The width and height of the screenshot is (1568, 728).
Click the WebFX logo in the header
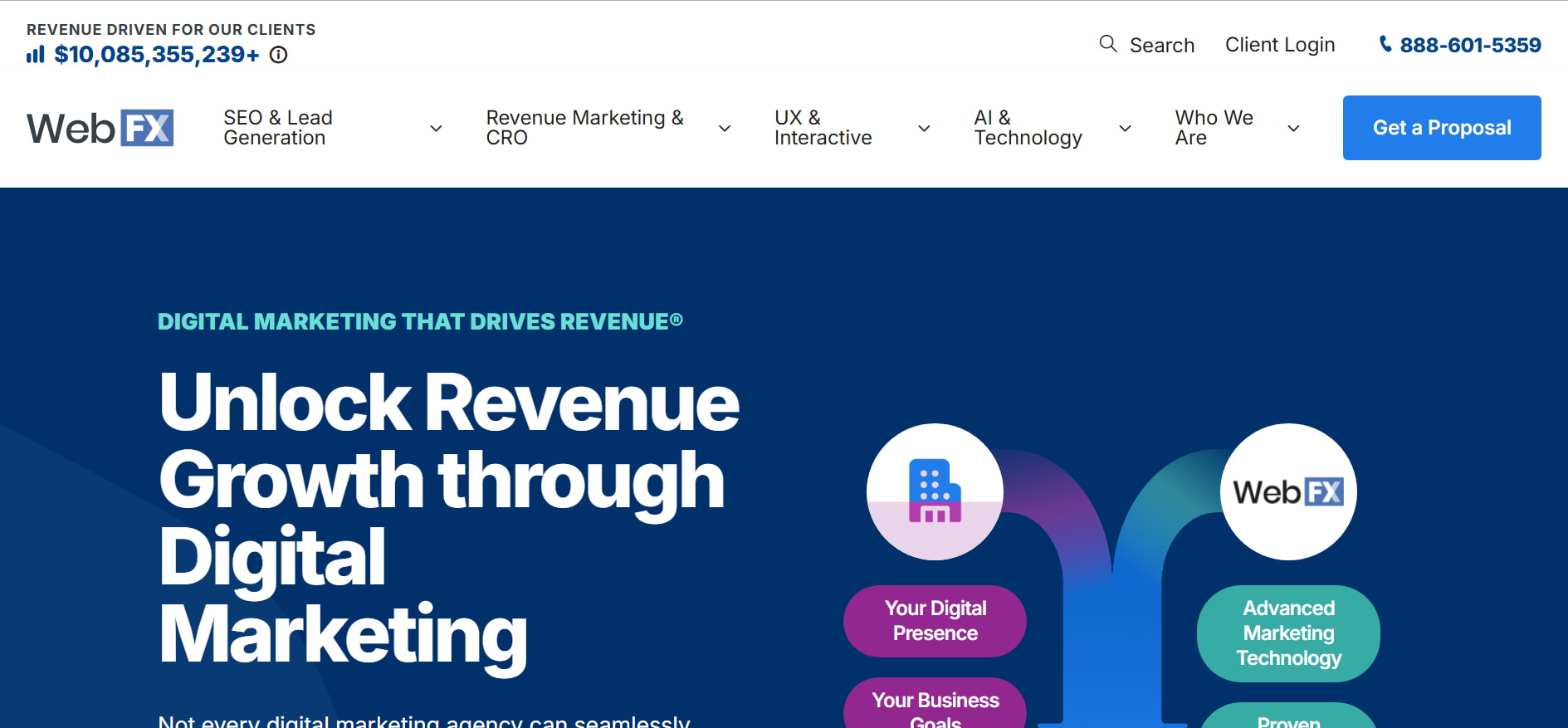[100, 128]
